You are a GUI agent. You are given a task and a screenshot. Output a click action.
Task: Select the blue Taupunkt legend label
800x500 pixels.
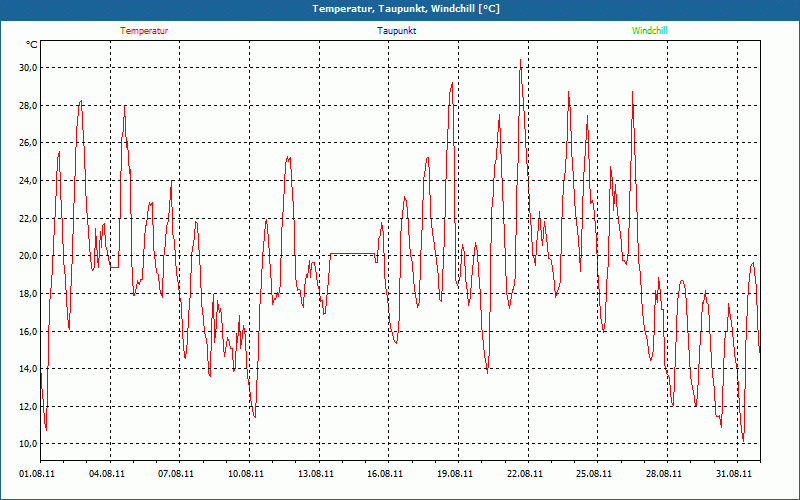click(x=396, y=31)
